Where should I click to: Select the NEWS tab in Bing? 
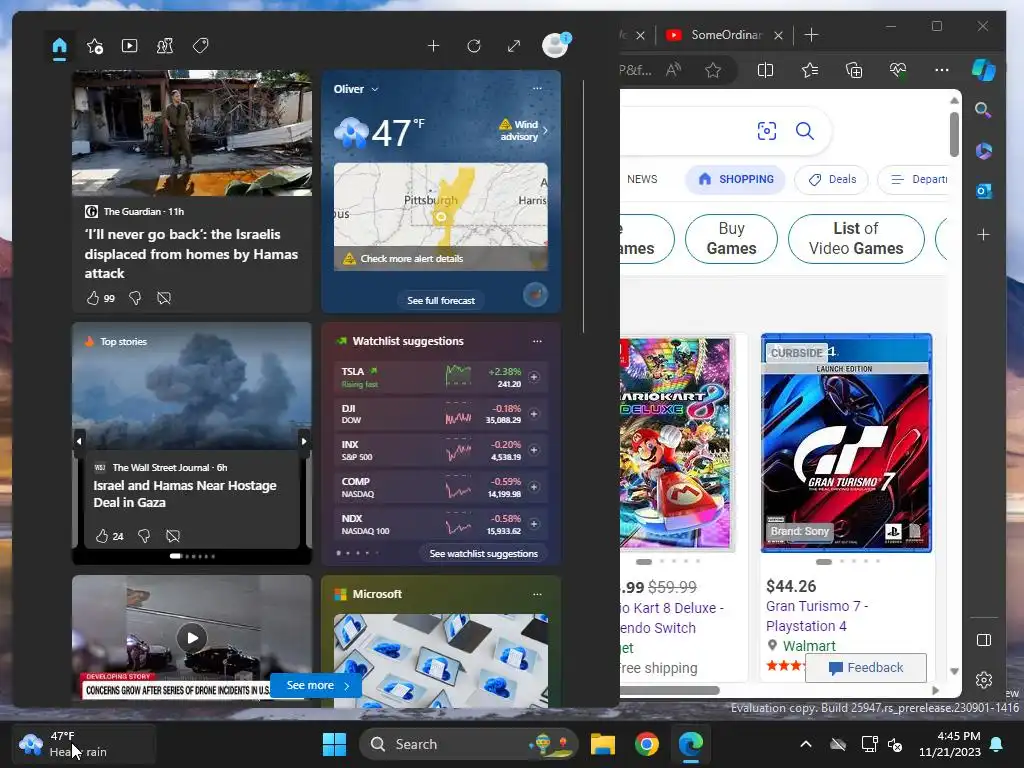click(x=642, y=179)
